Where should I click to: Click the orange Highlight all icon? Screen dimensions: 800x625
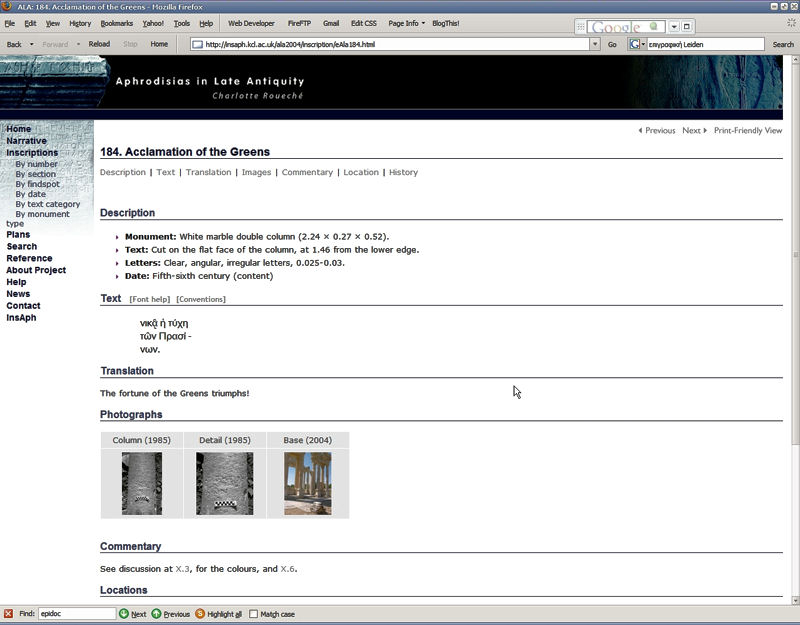[x=200, y=614]
